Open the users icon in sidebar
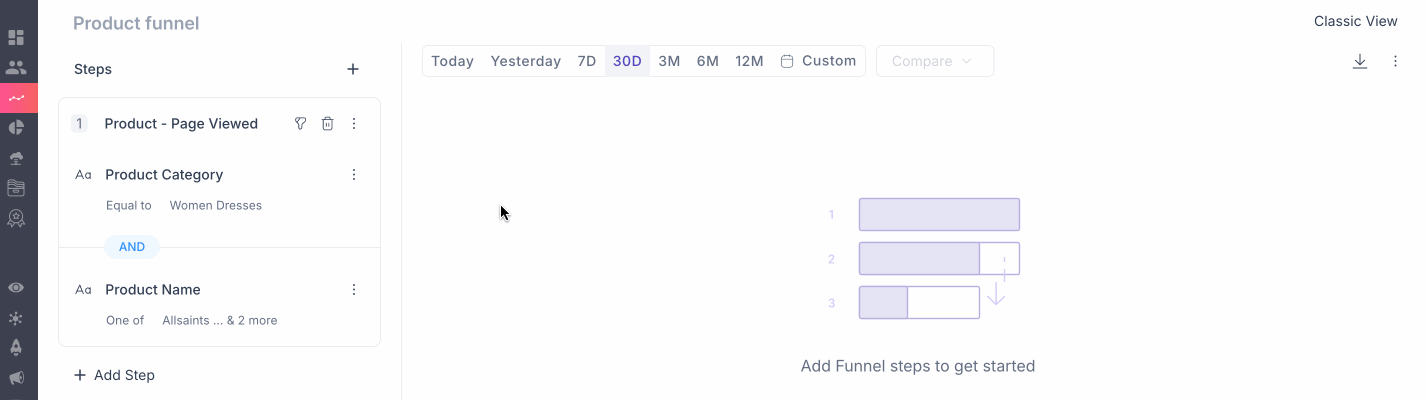1426x400 pixels. pyautogui.click(x=16, y=68)
